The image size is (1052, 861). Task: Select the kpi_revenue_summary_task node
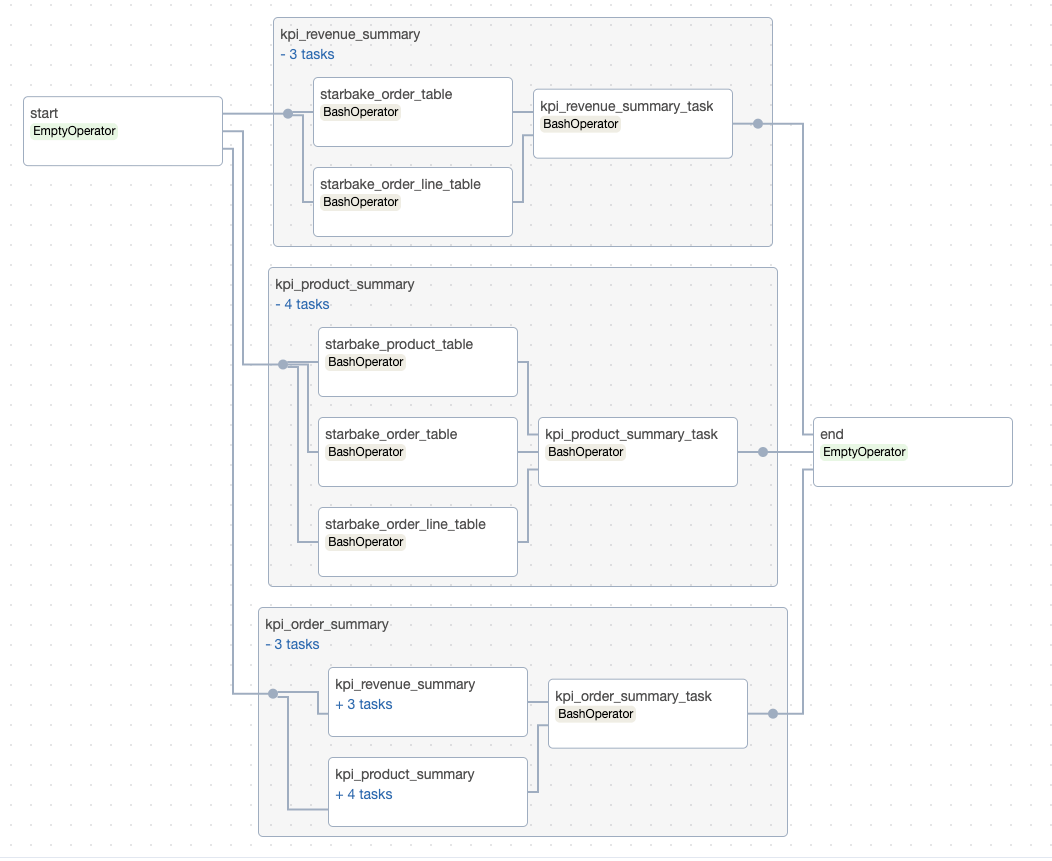[632, 124]
